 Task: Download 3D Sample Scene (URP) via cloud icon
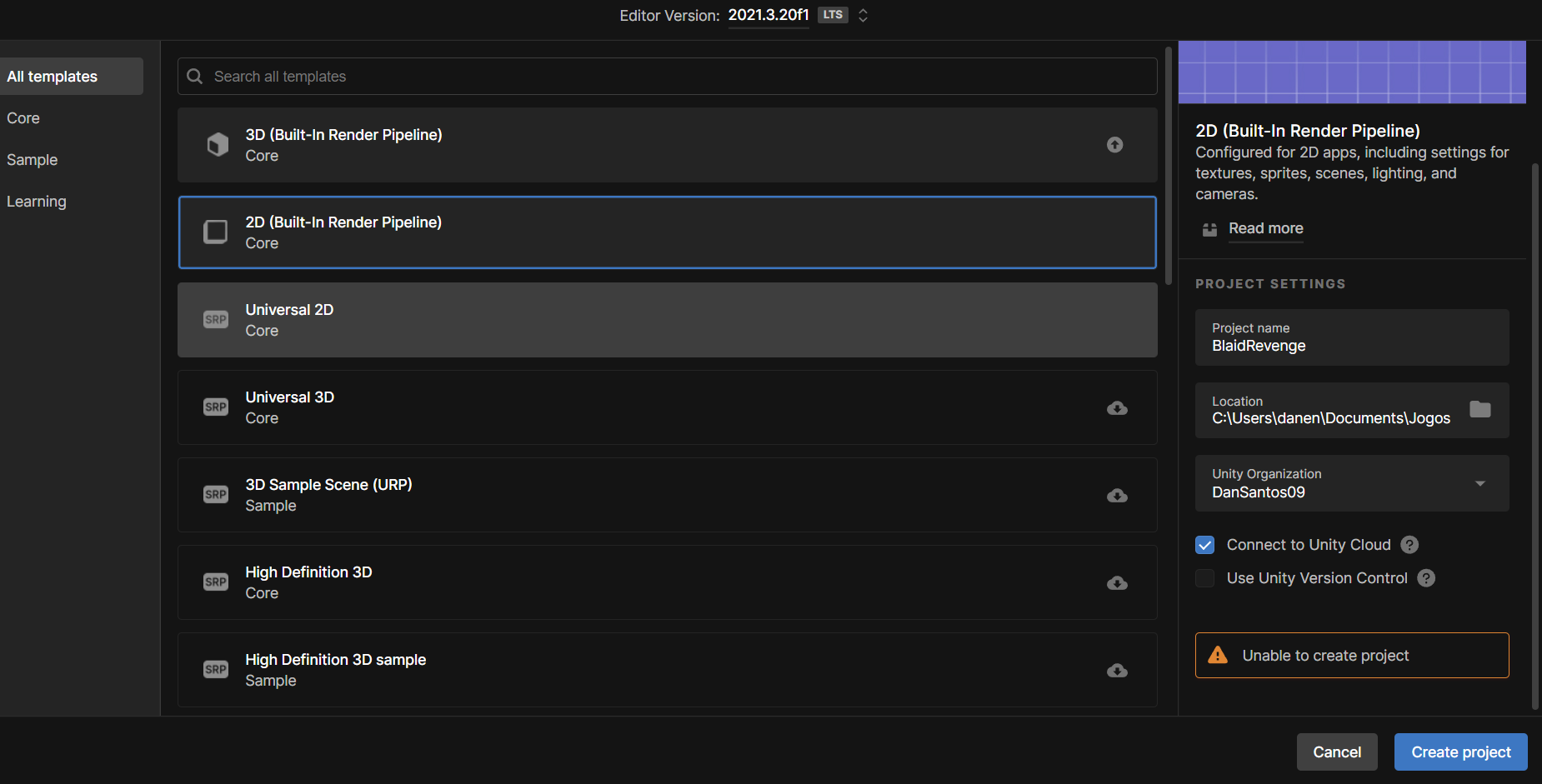click(1117, 496)
